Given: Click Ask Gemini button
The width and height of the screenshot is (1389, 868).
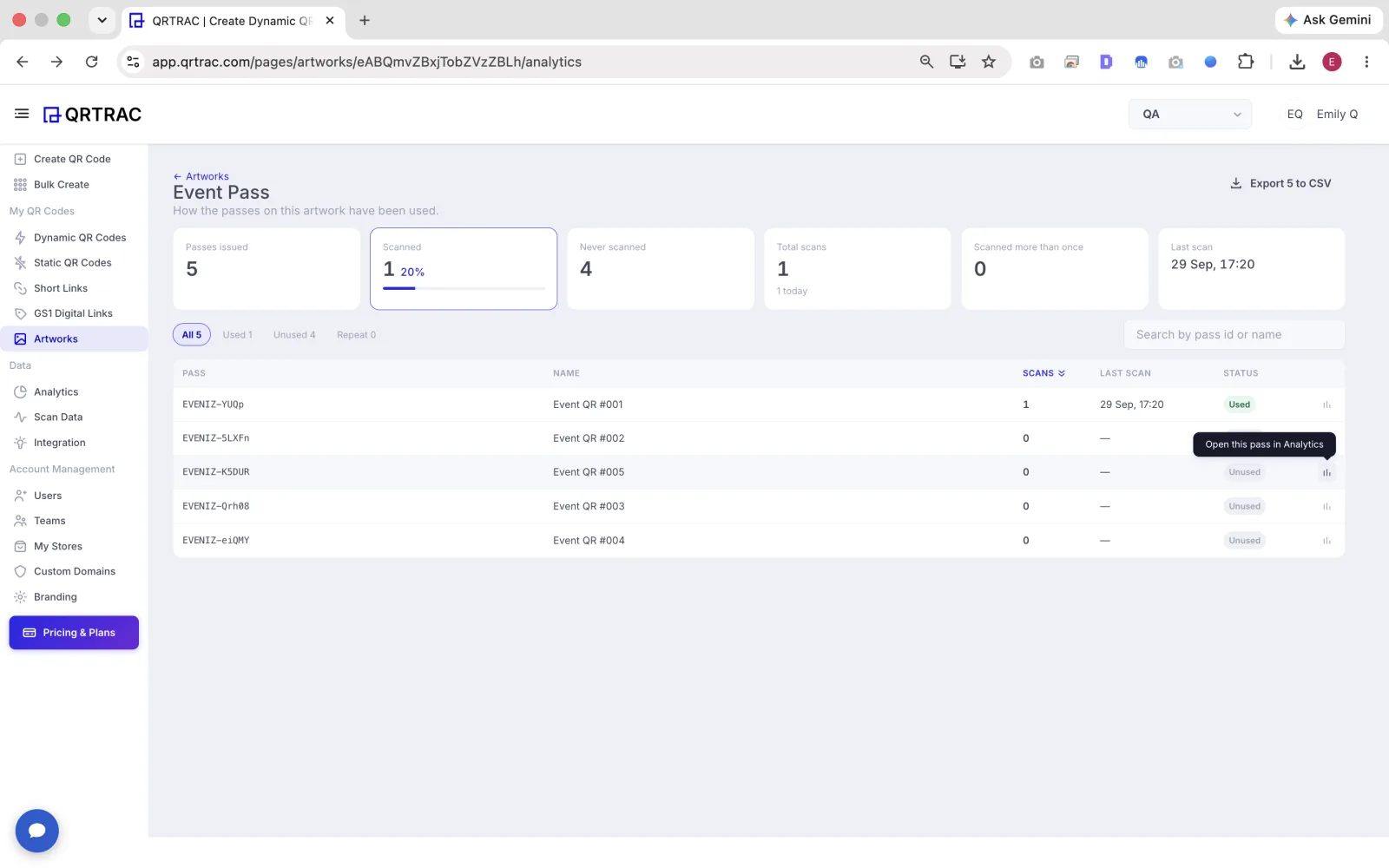Looking at the screenshot, I should pos(1328,20).
